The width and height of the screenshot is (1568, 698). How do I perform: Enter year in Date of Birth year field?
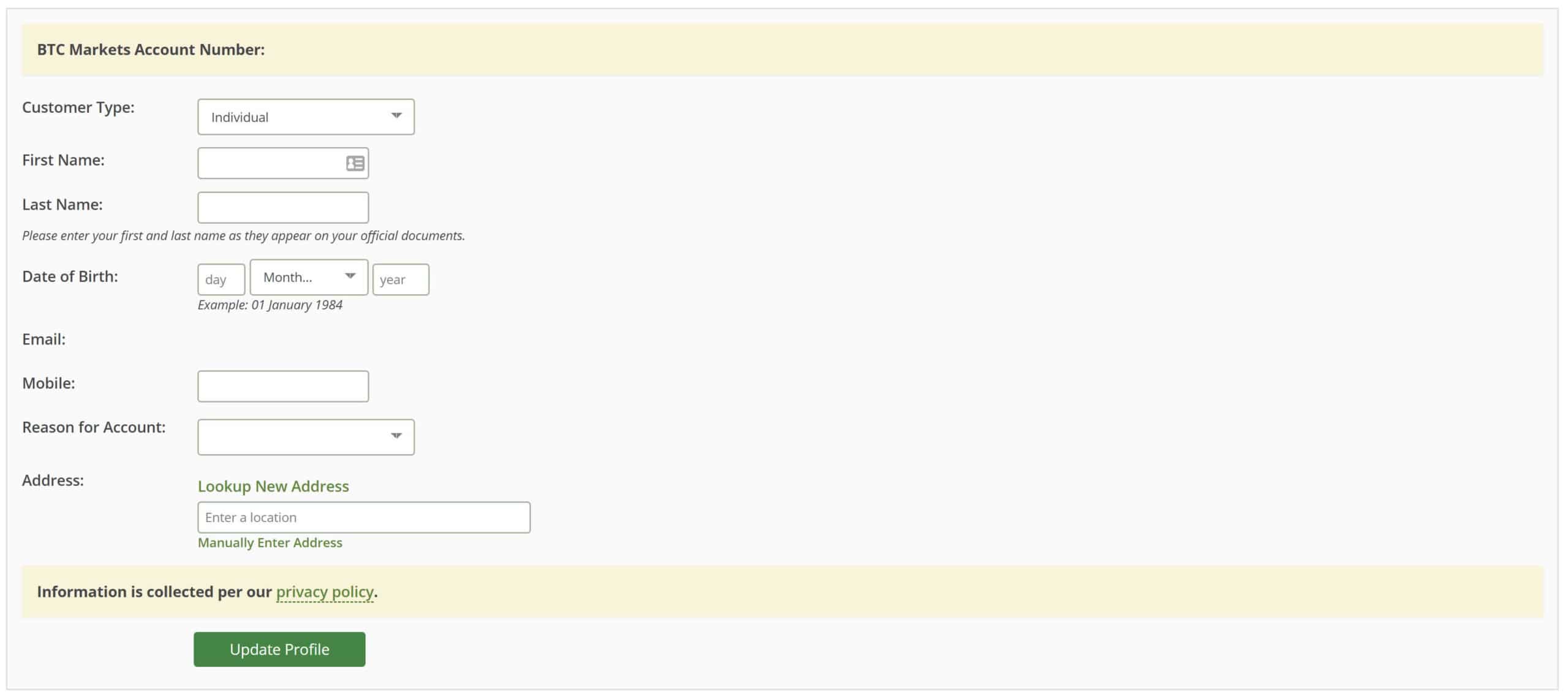coord(401,278)
